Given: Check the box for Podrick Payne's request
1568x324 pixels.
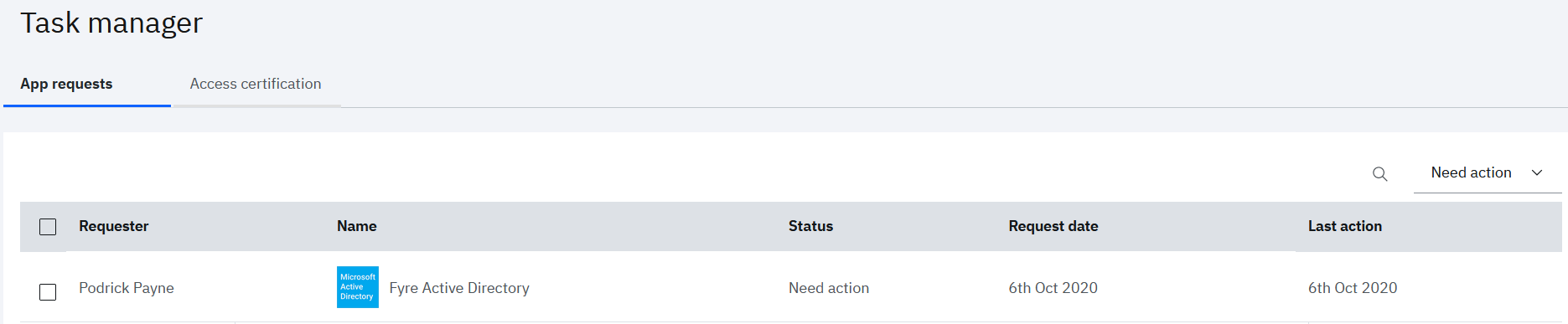Looking at the screenshot, I should [x=48, y=292].
